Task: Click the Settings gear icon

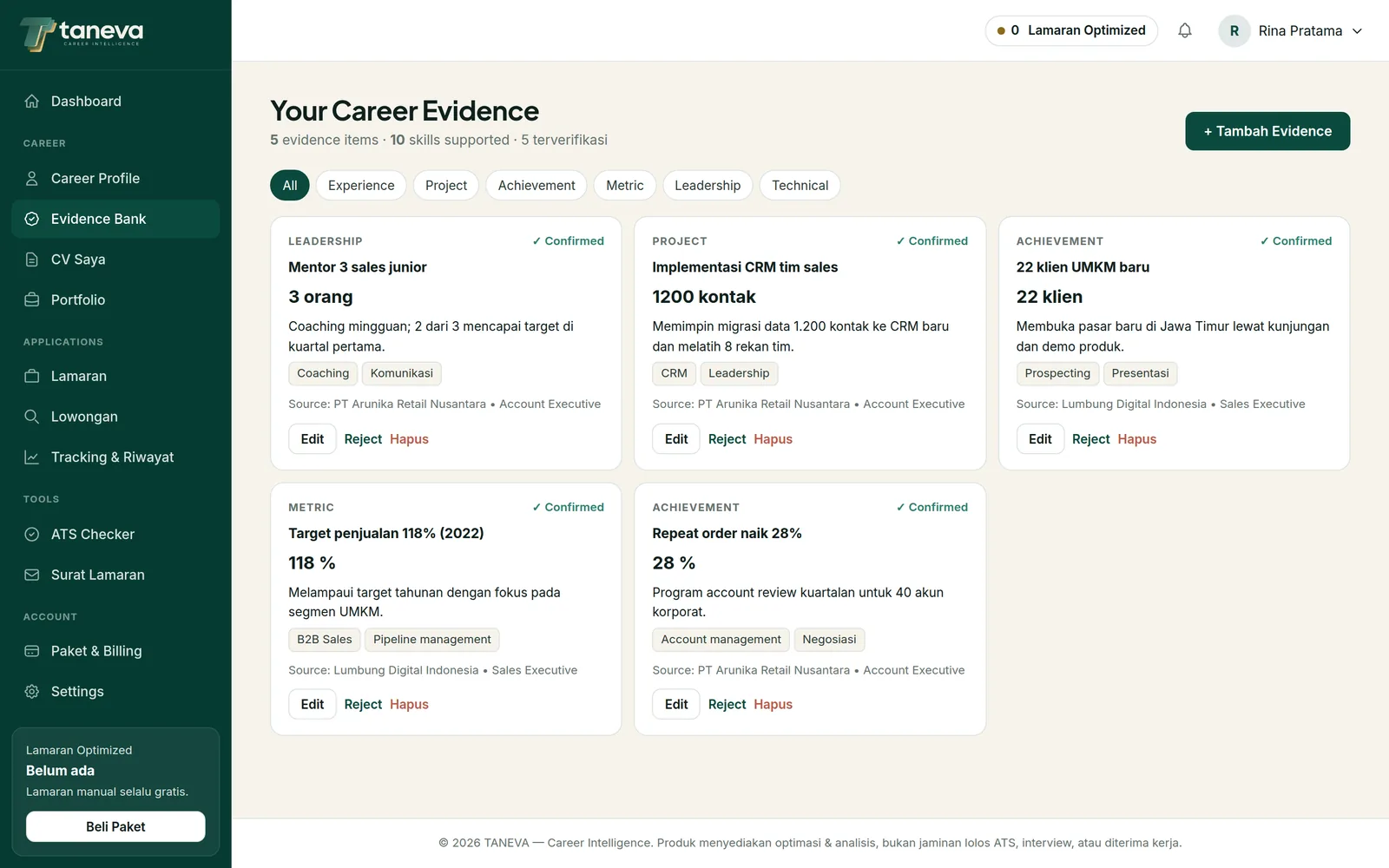Action: (32, 692)
